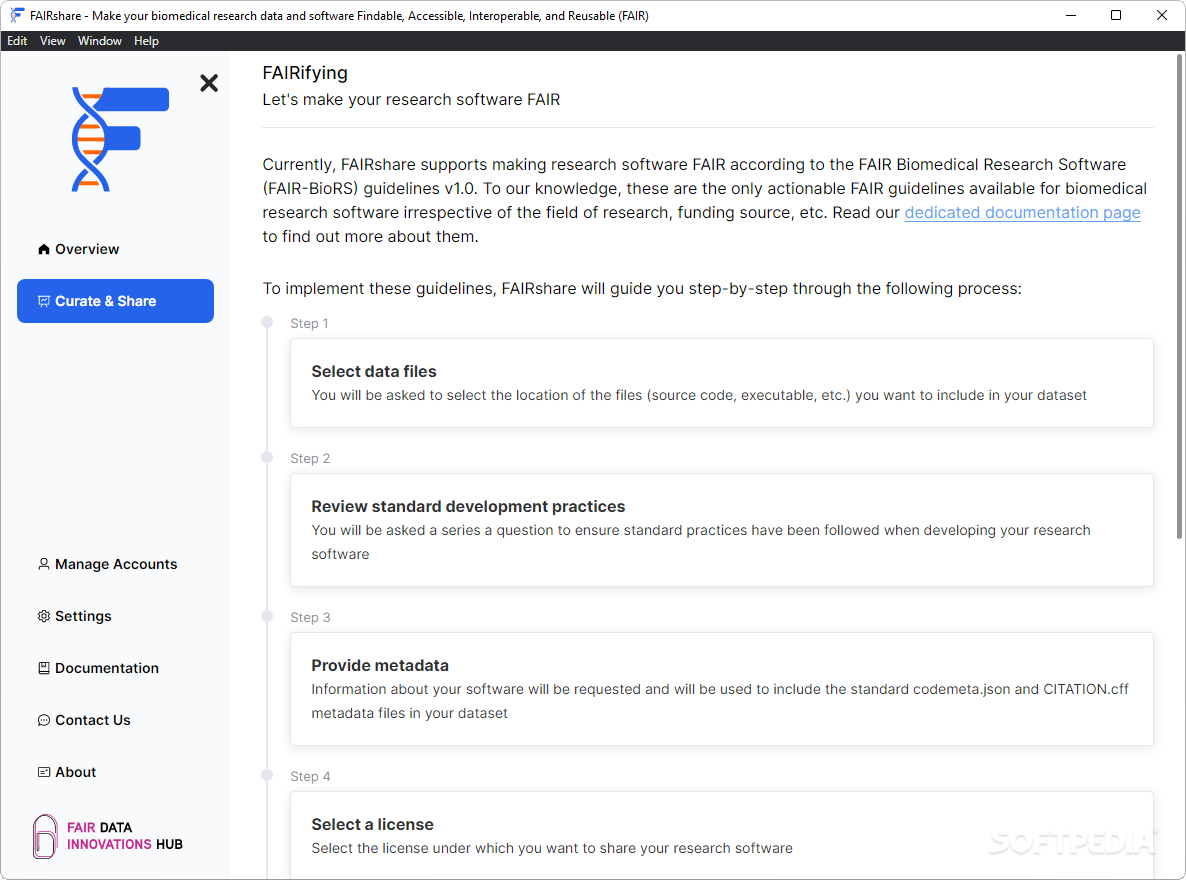Screen dimensions: 1186x880
Task: Click the Select a license card
Action: (722, 835)
